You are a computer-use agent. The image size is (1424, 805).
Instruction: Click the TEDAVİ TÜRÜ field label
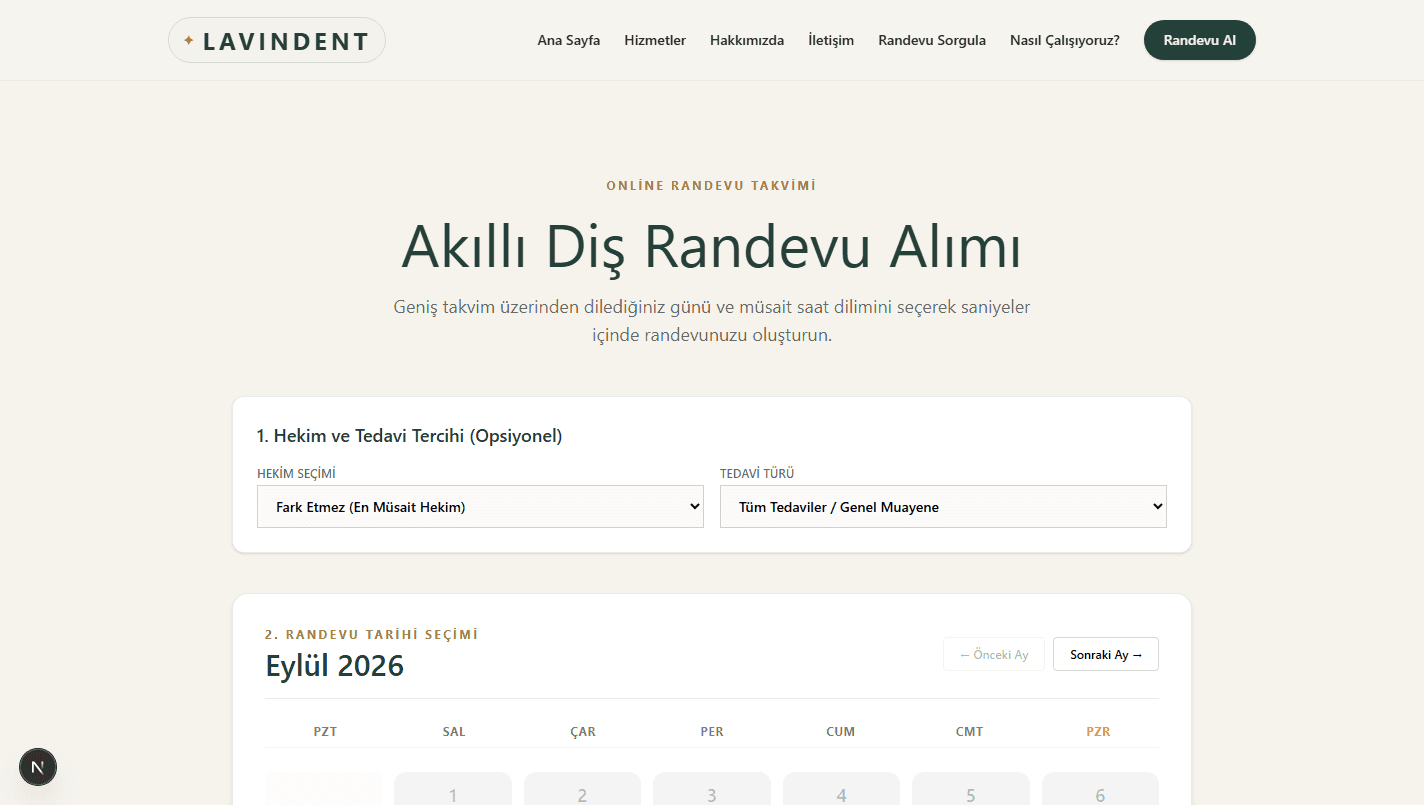757,474
